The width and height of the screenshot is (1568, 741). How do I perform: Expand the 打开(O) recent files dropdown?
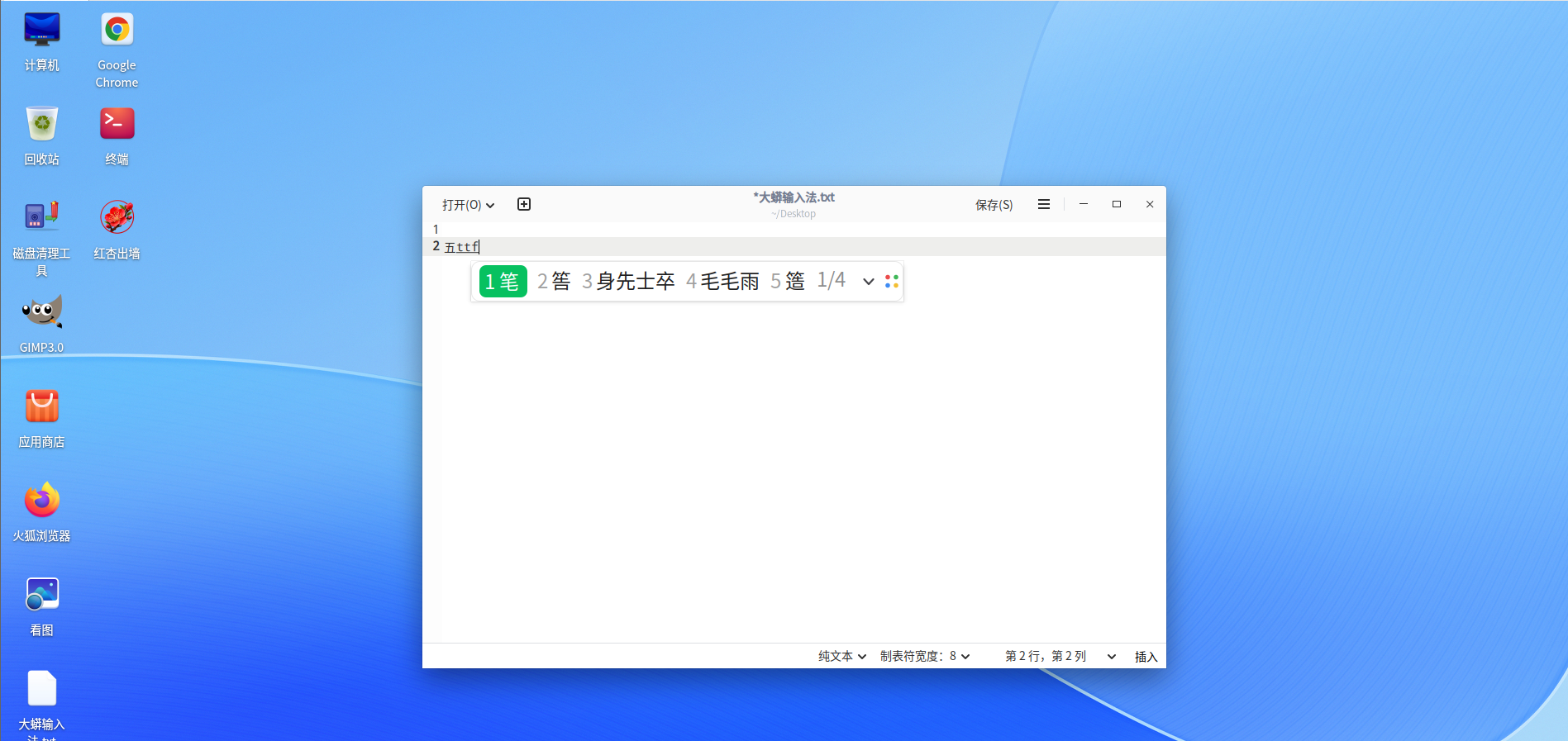click(x=468, y=205)
